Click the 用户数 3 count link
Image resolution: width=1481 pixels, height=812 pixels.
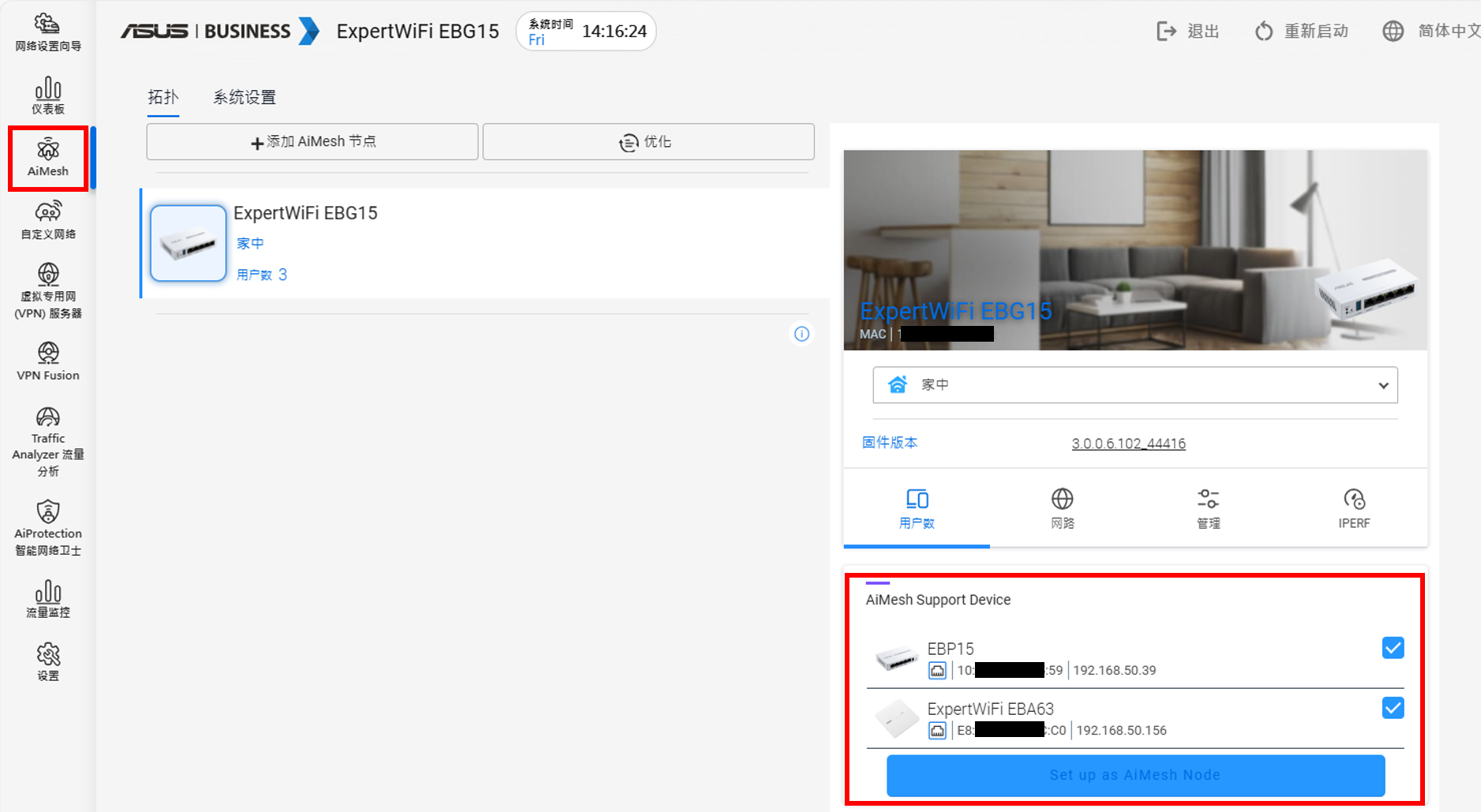(261, 275)
